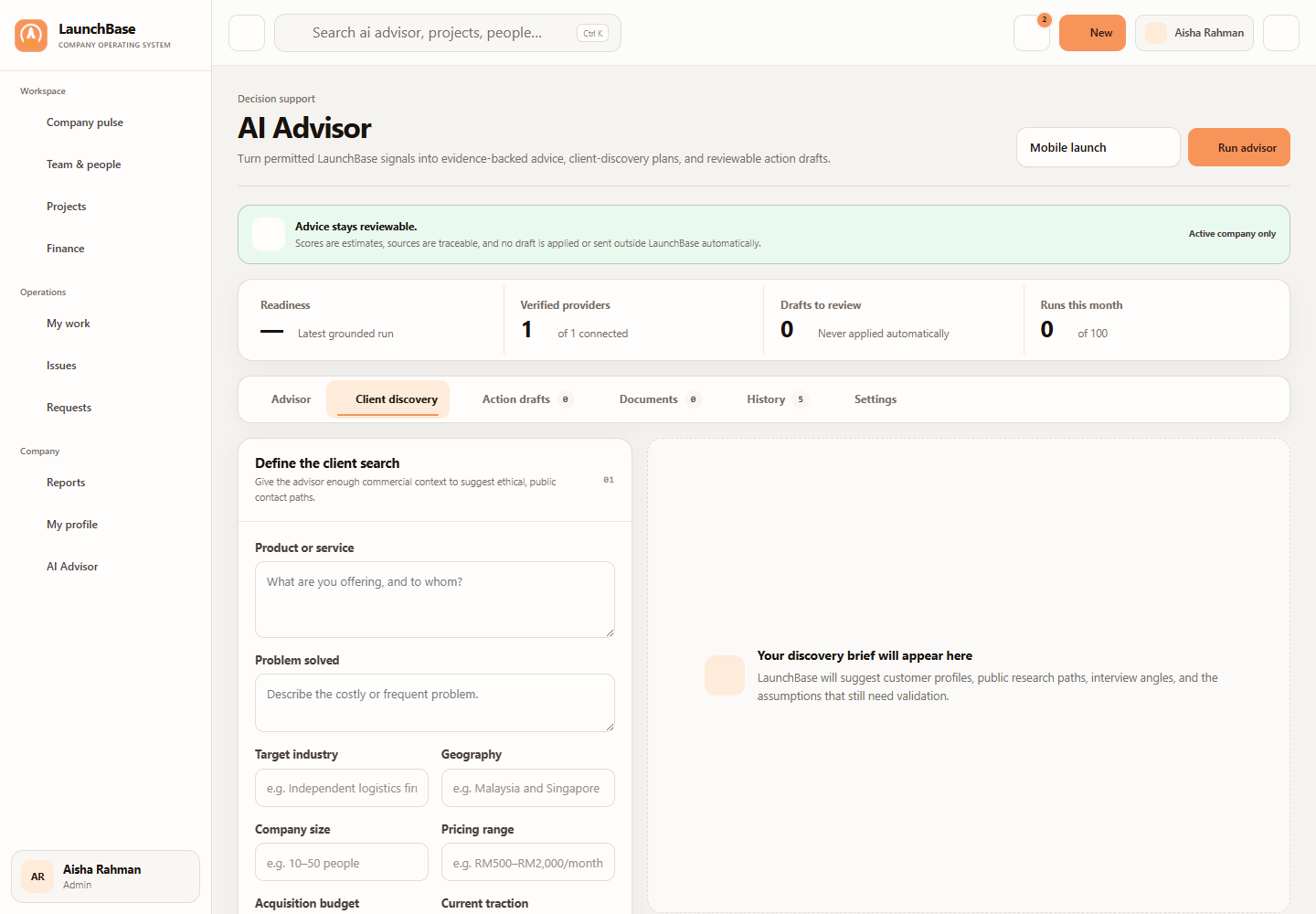Viewport: 1316px width, 914px height.
Task: Click the "Operations" sidebar section label
Action: tap(43, 292)
